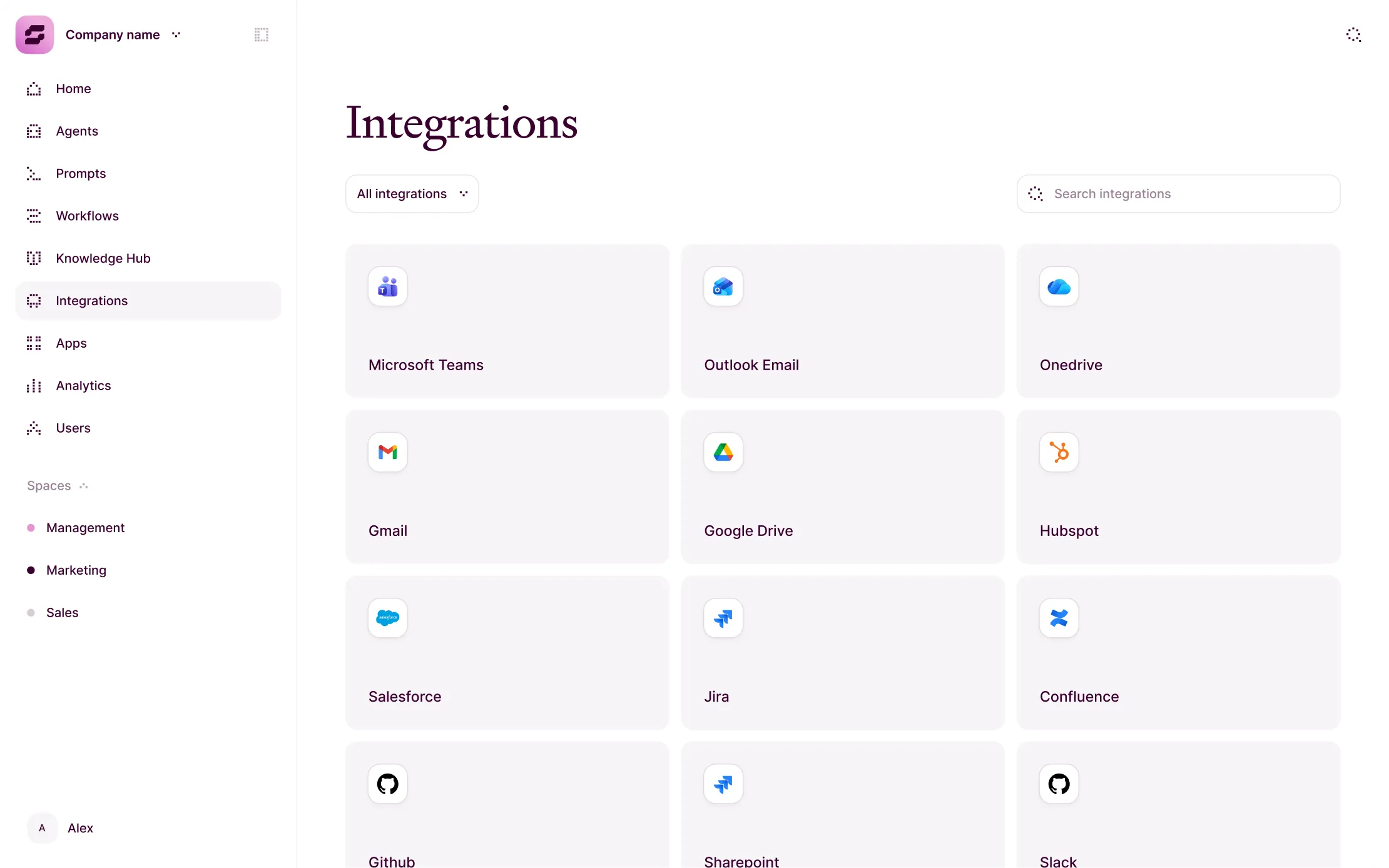Image resolution: width=1389 pixels, height=868 pixels.
Task: Toggle the grid view icon beside Company name
Action: click(x=261, y=34)
